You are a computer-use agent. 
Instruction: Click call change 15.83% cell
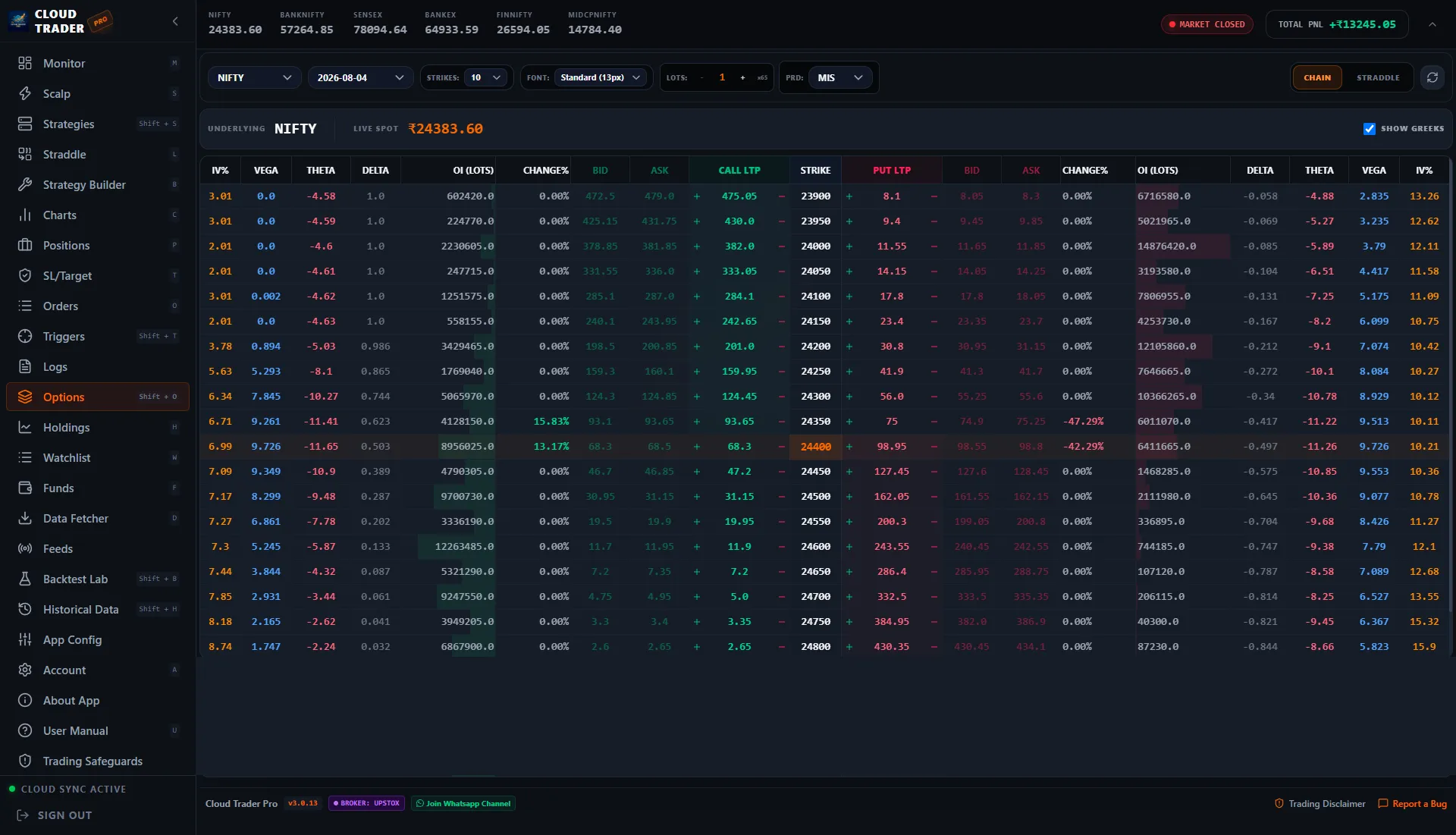tap(551, 422)
